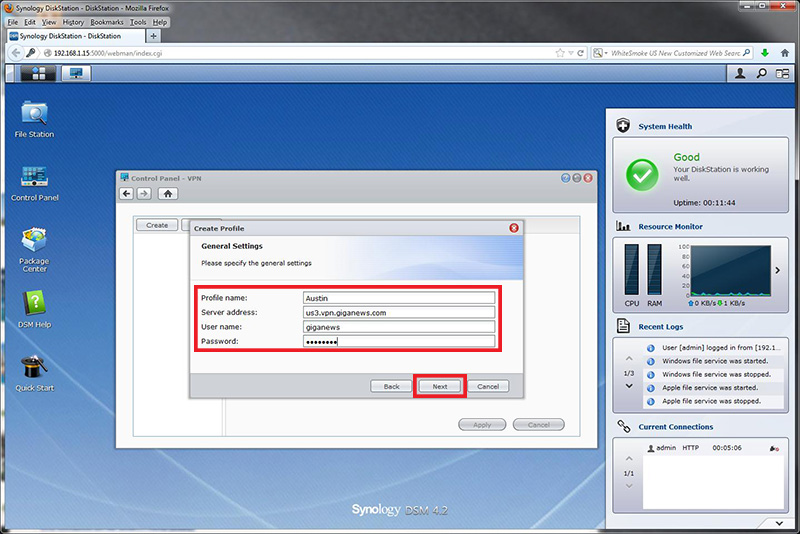800x534 pixels.
Task: Open File Station desktop icon
Action: click(x=34, y=119)
